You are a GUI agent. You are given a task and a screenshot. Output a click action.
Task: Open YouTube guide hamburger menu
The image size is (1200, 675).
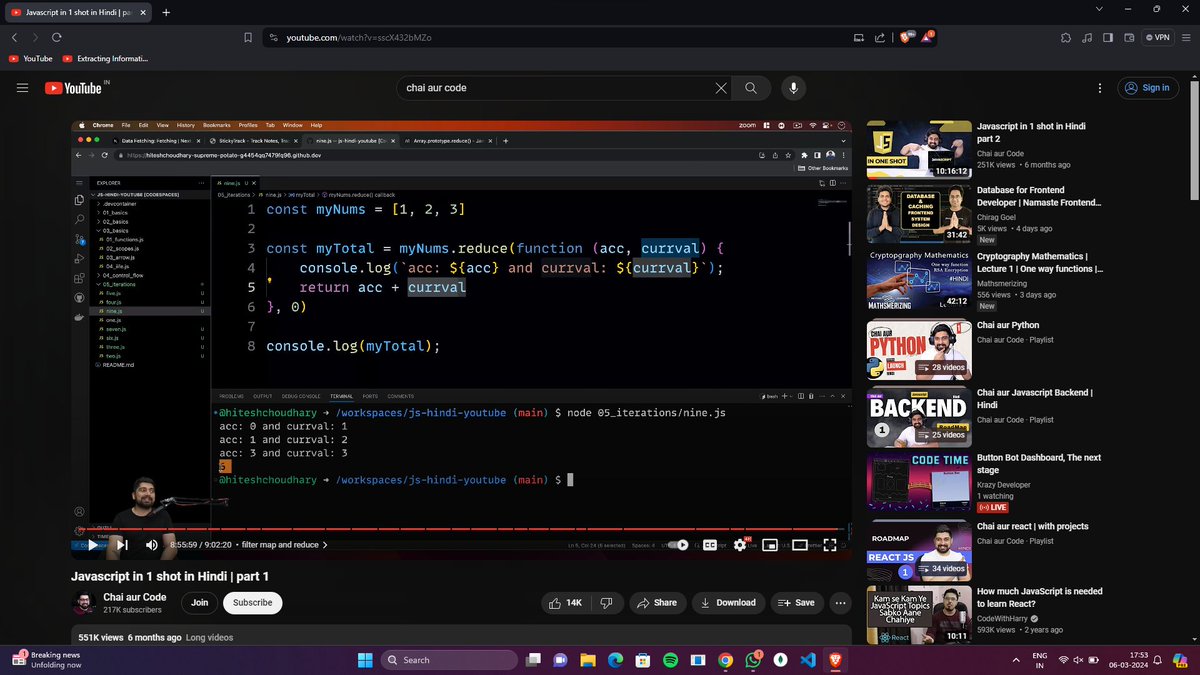[22, 88]
